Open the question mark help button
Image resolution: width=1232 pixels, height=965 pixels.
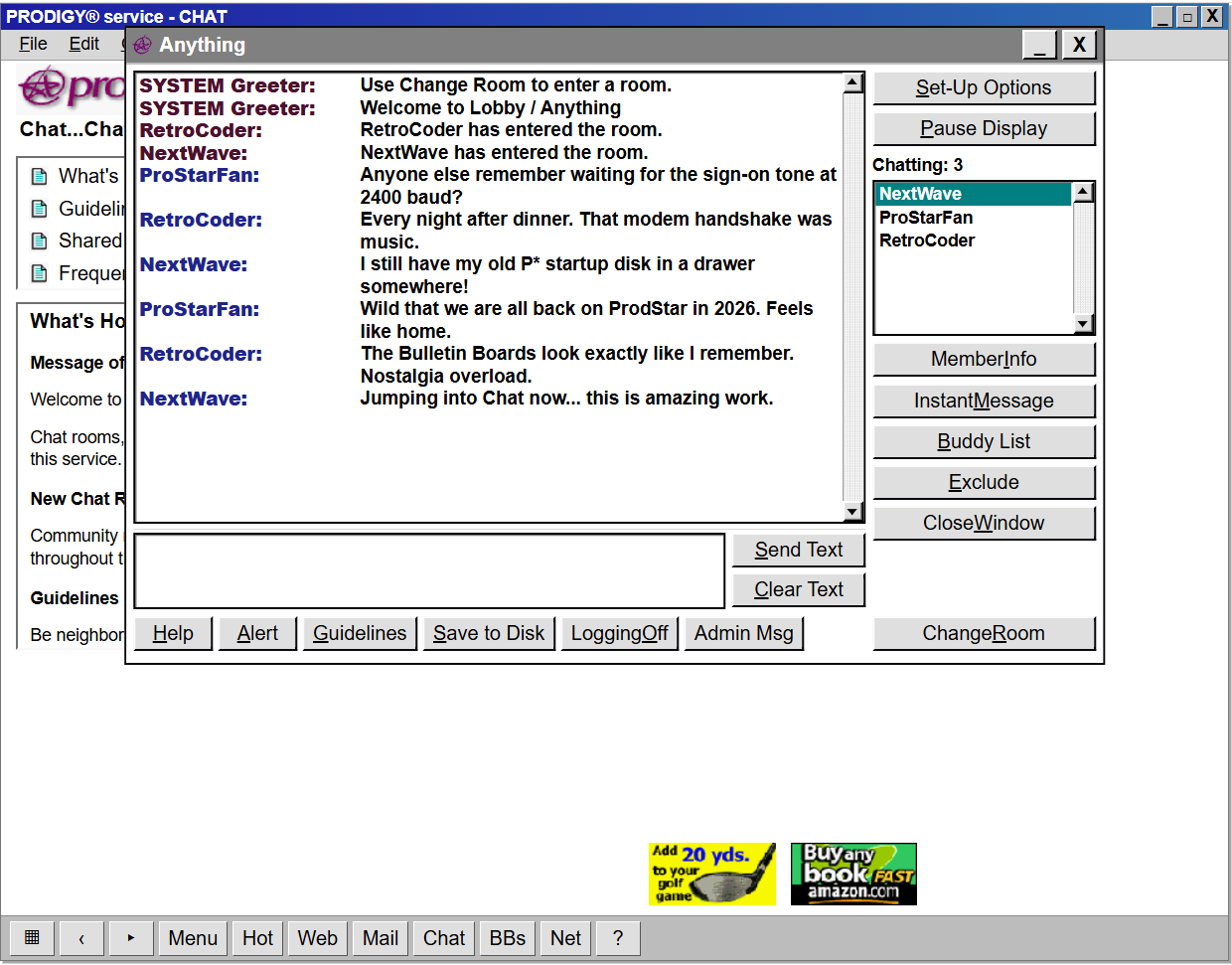point(618,938)
